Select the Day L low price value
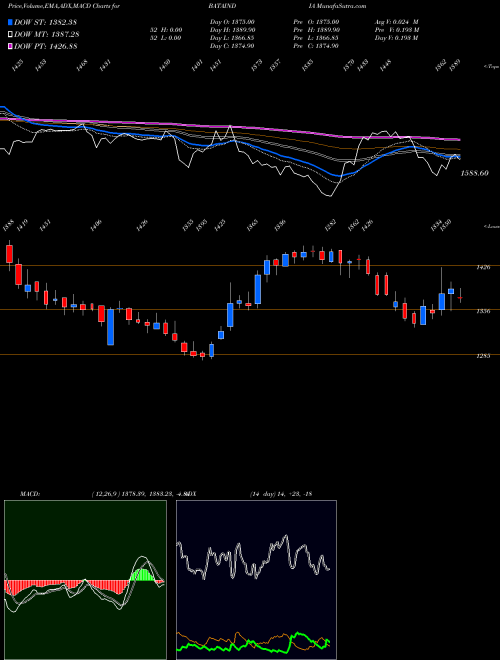The width and height of the screenshot is (500, 660). pyautogui.click(x=242, y=38)
